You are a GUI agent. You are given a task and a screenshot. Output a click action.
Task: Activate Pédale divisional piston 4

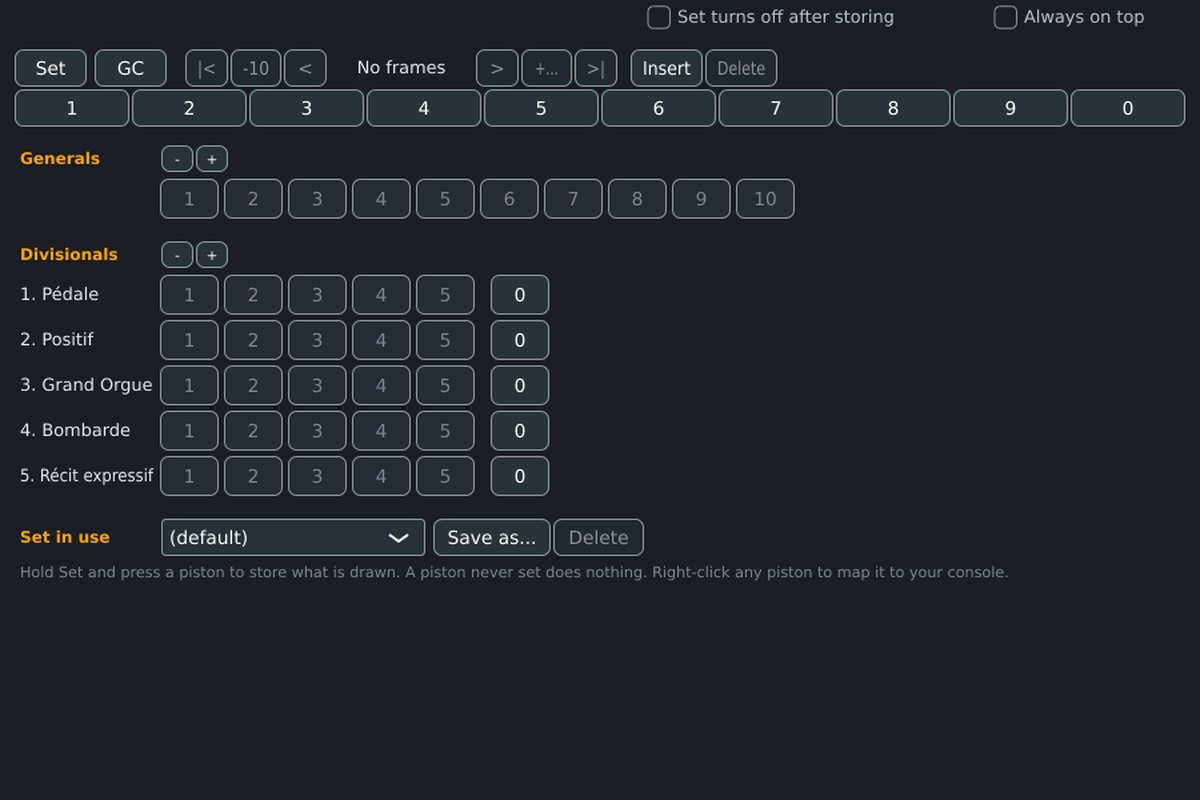point(381,295)
